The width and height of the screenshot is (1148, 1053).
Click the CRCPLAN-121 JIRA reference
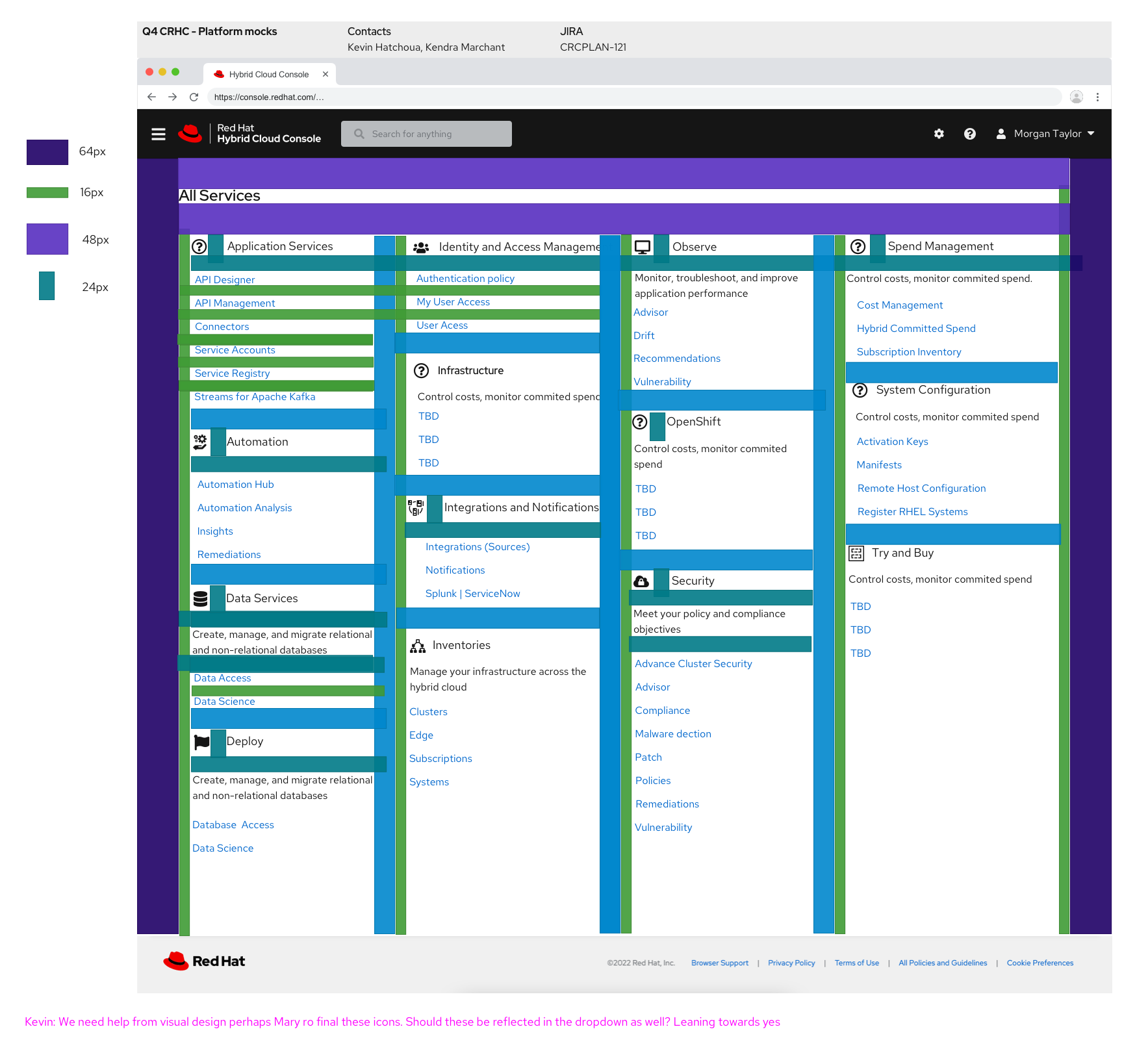[593, 47]
